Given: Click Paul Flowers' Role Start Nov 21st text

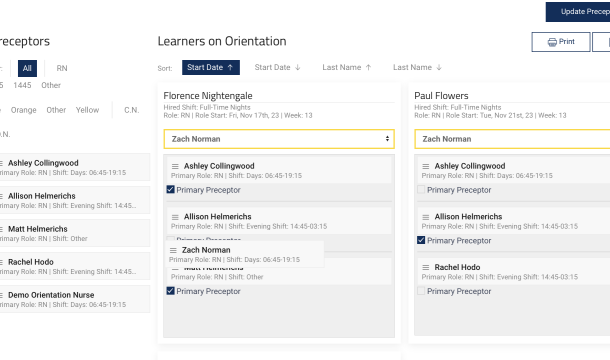Looking at the screenshot, I should coord(489,116).
